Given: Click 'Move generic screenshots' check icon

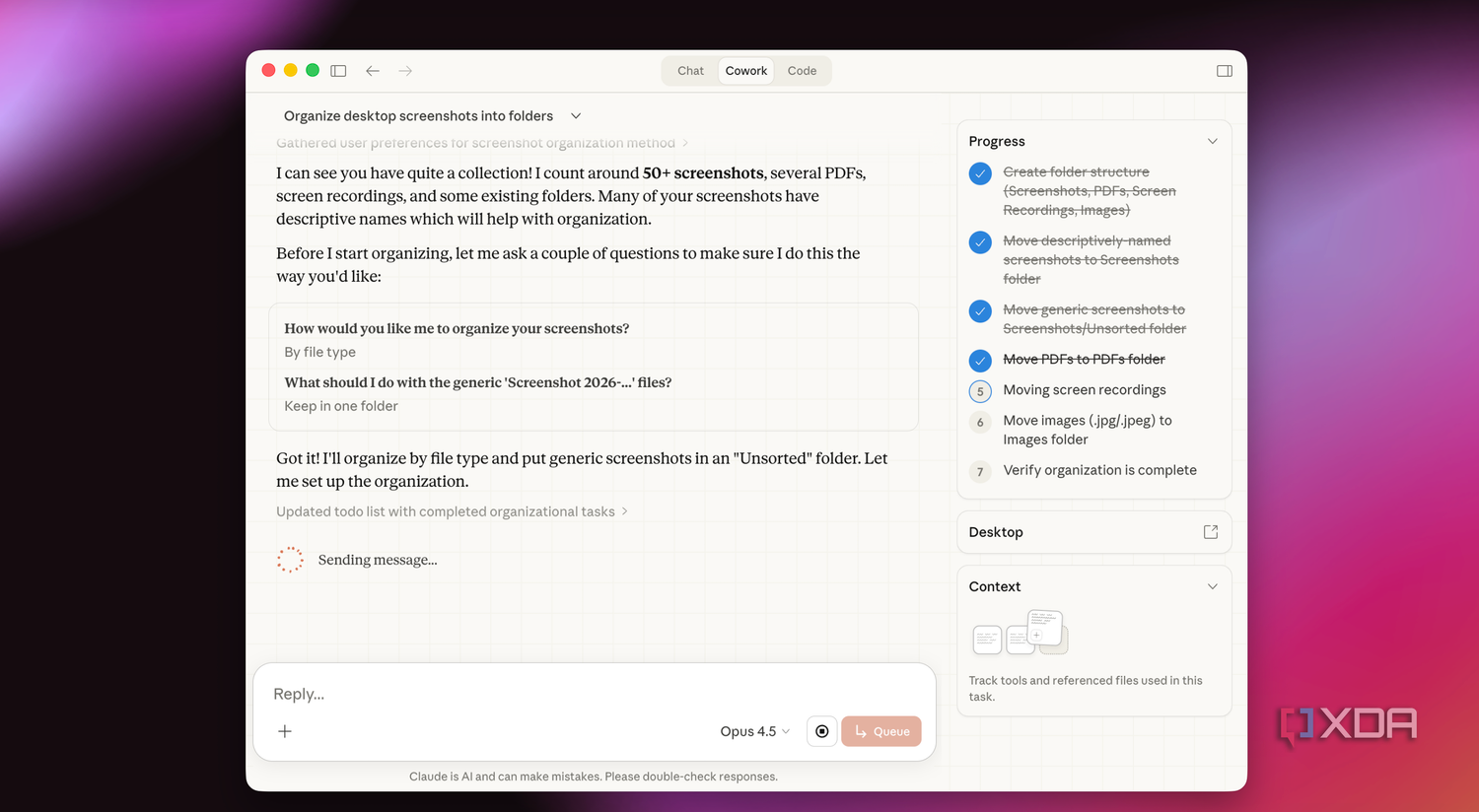Looking at the screenshot, I should [x=980, y=311].
